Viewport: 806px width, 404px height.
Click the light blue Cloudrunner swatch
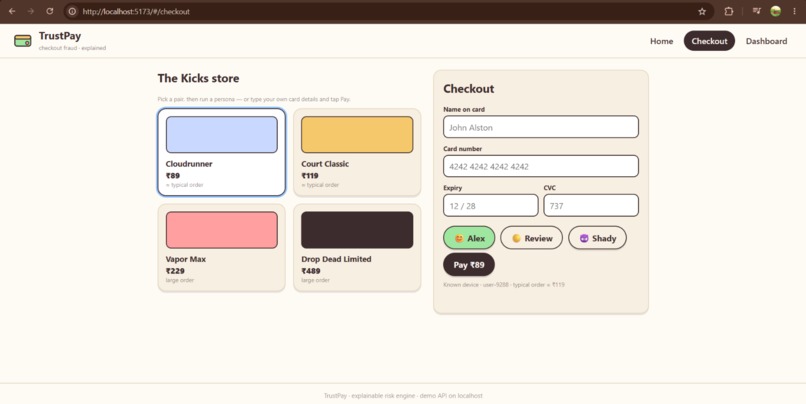pos(222,135)
